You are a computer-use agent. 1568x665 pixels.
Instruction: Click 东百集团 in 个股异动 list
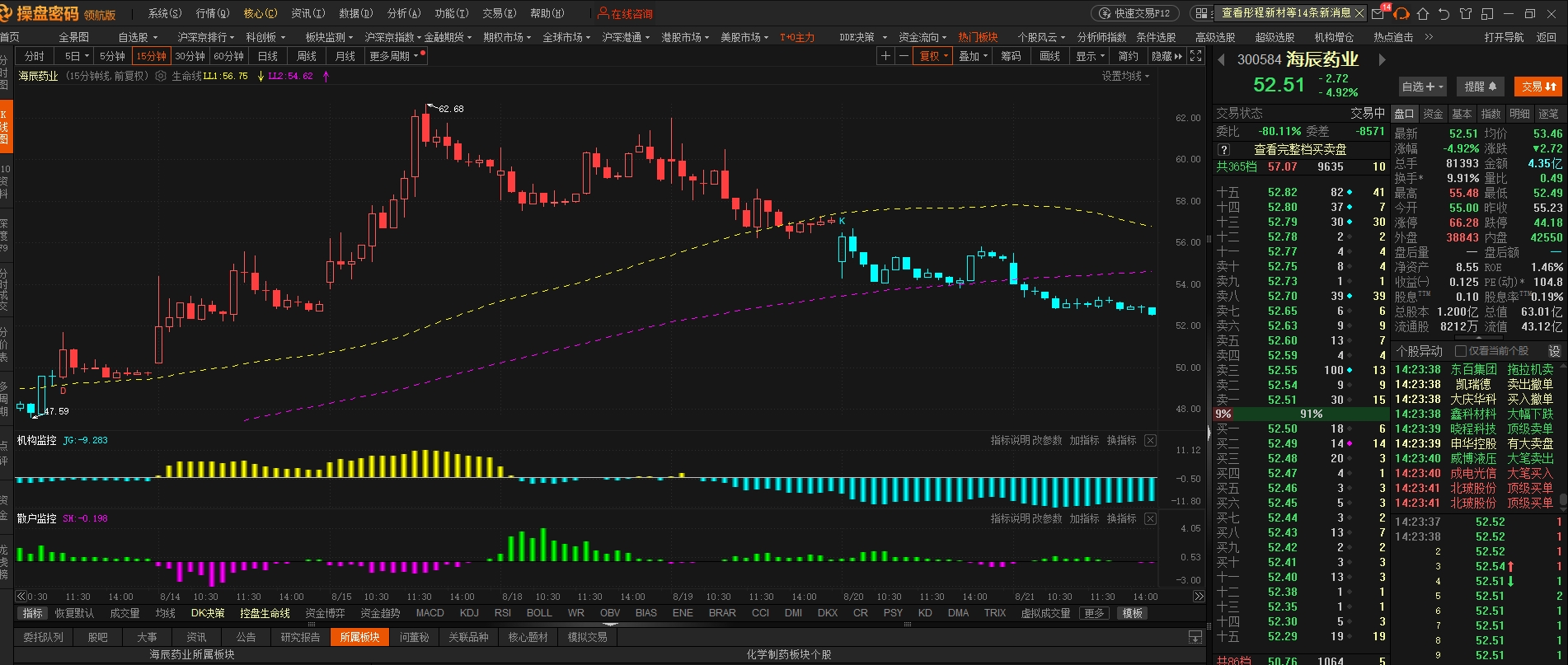[1473, 369]
